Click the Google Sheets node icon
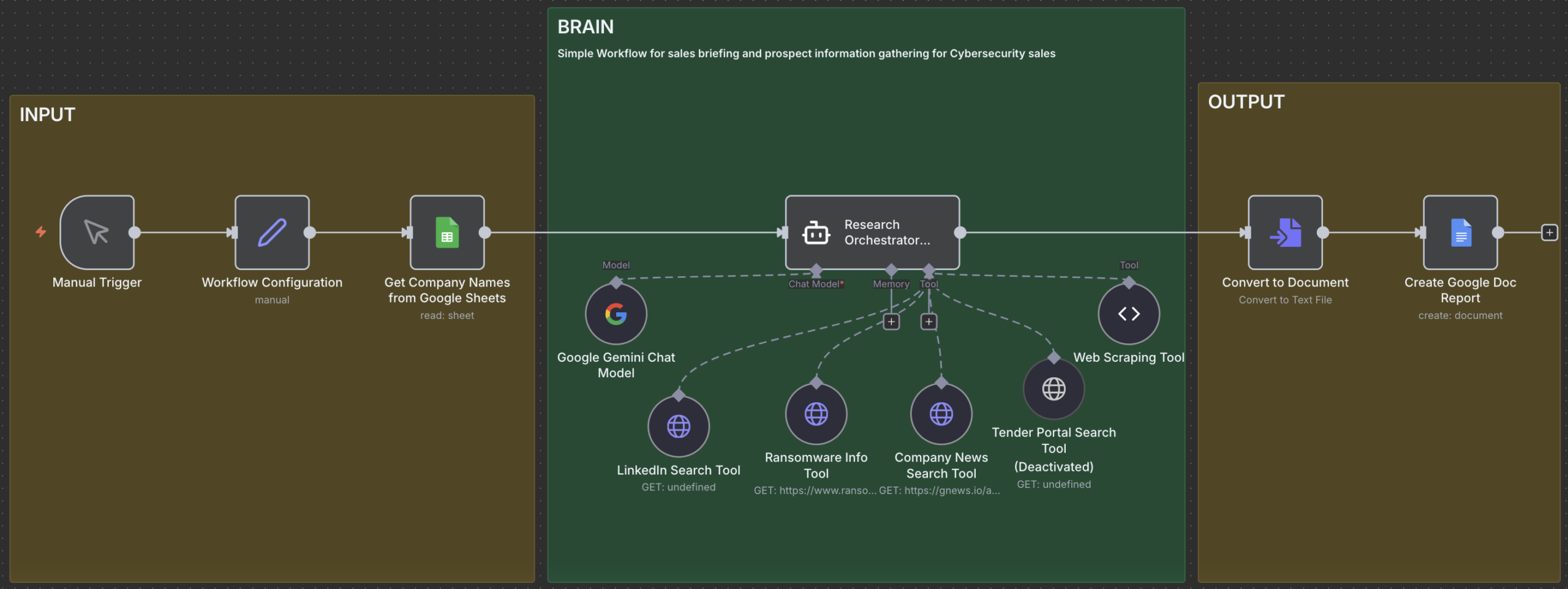Screen dimensions: 1568x589 [x=447, y=233]
